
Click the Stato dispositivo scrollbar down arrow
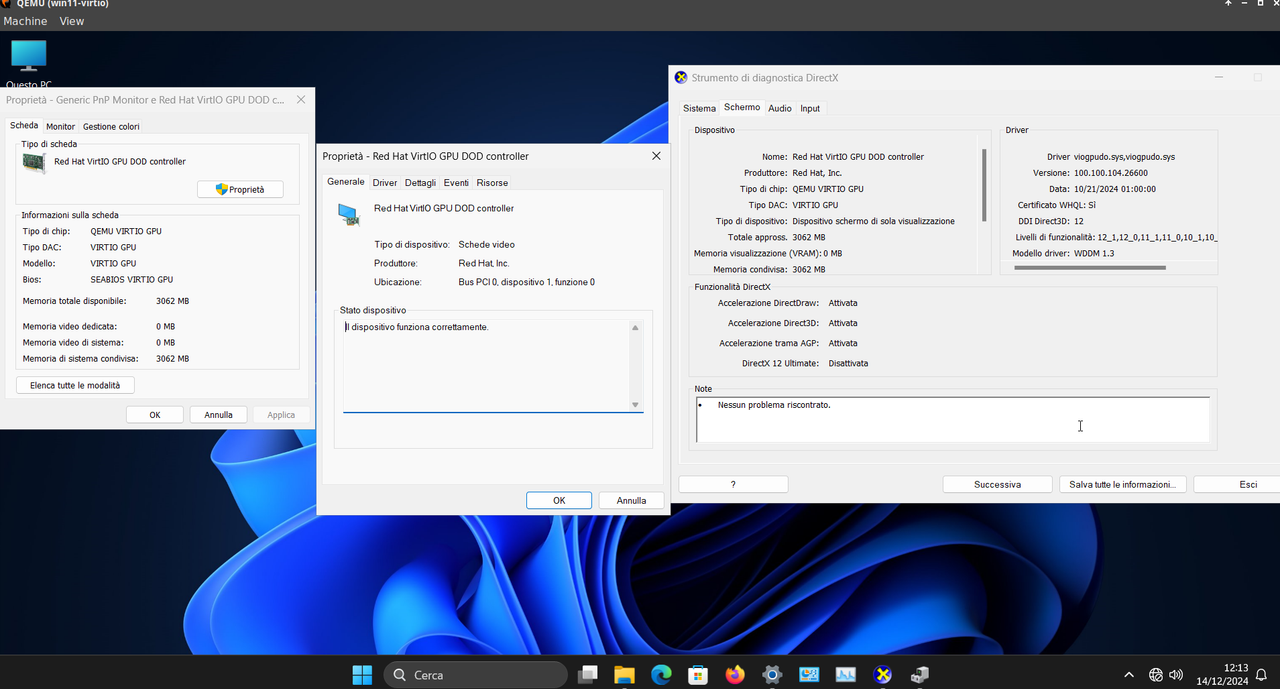click(635, 404)
